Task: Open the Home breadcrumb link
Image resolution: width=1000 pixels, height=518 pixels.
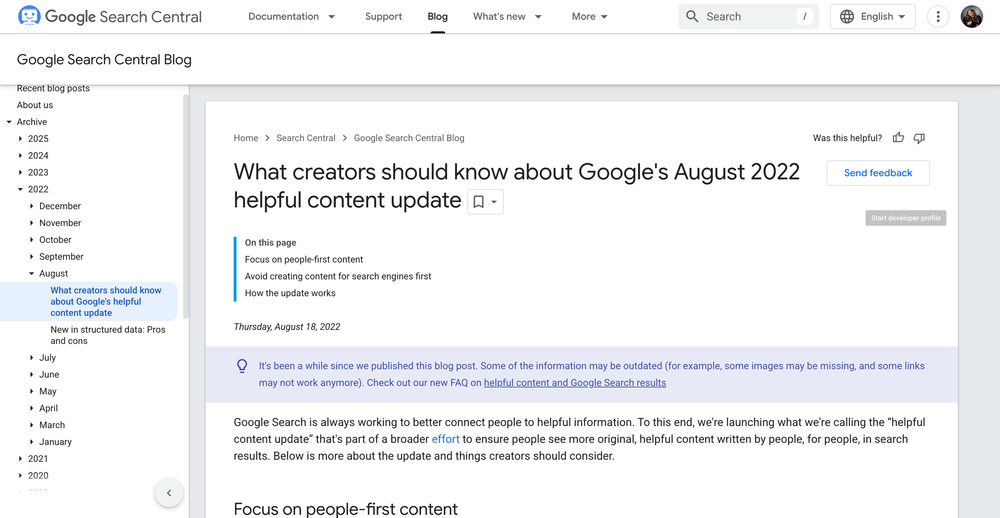Action: point(246,138)
